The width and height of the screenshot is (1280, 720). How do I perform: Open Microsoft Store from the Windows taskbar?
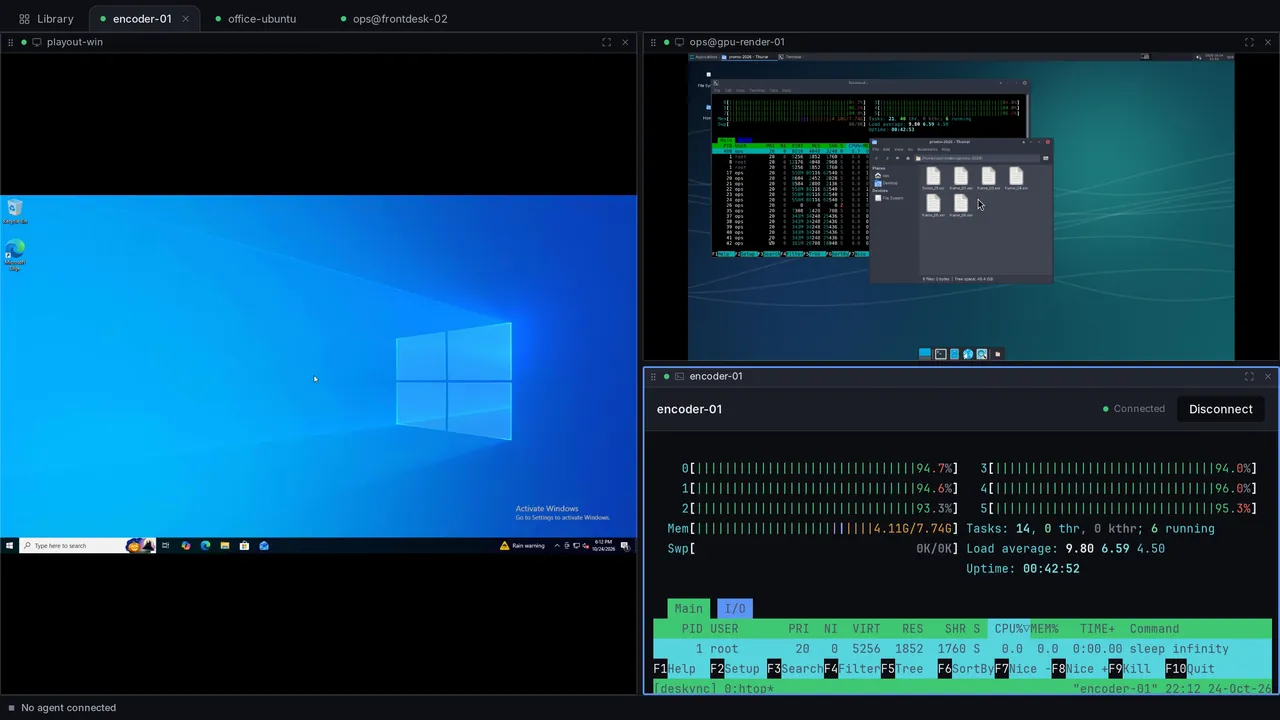[x=244, y=546]
